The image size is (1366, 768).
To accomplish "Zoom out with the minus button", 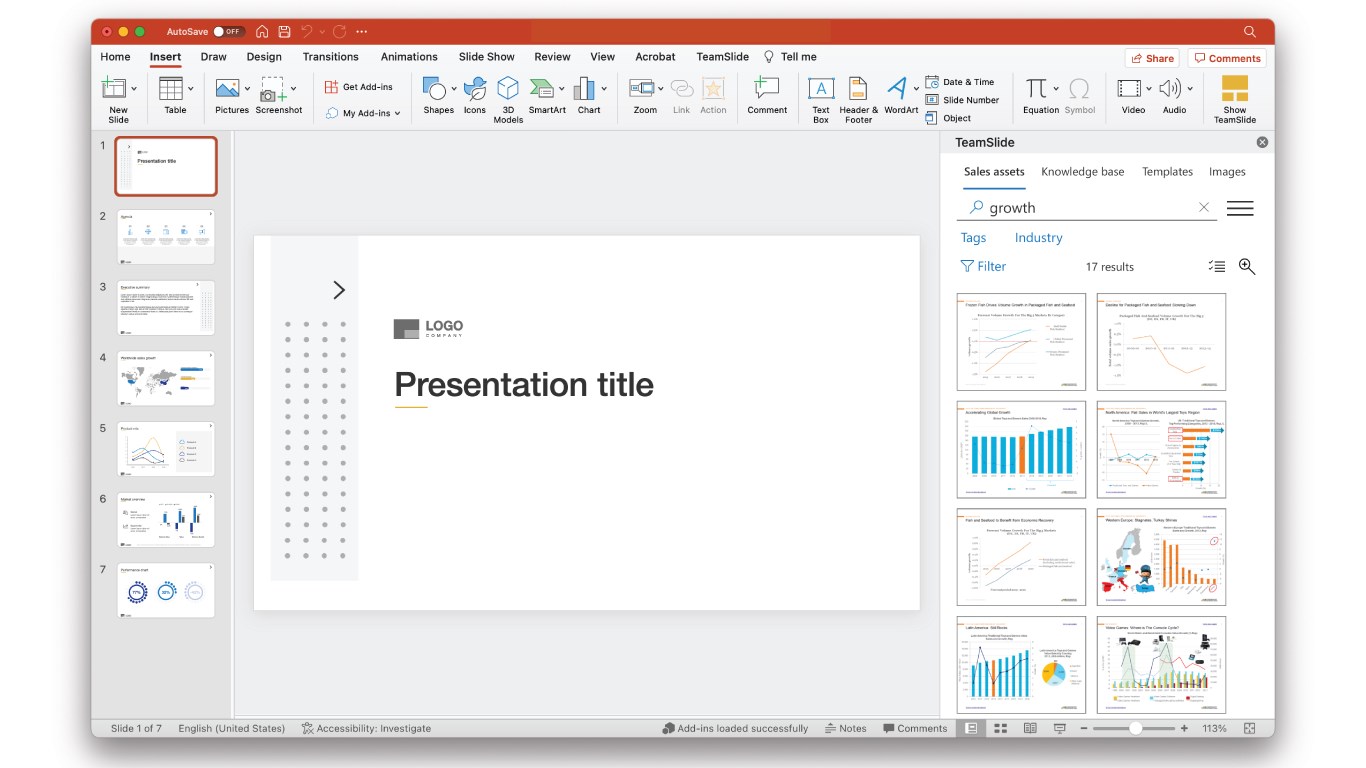I will (x=1085, y=728).
